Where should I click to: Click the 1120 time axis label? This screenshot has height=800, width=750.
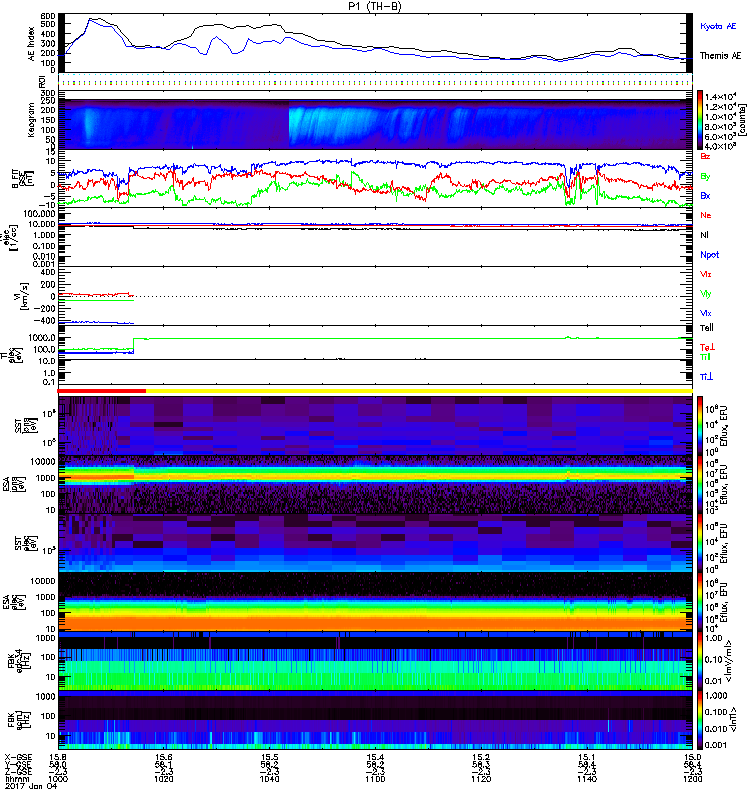[481, 779]
